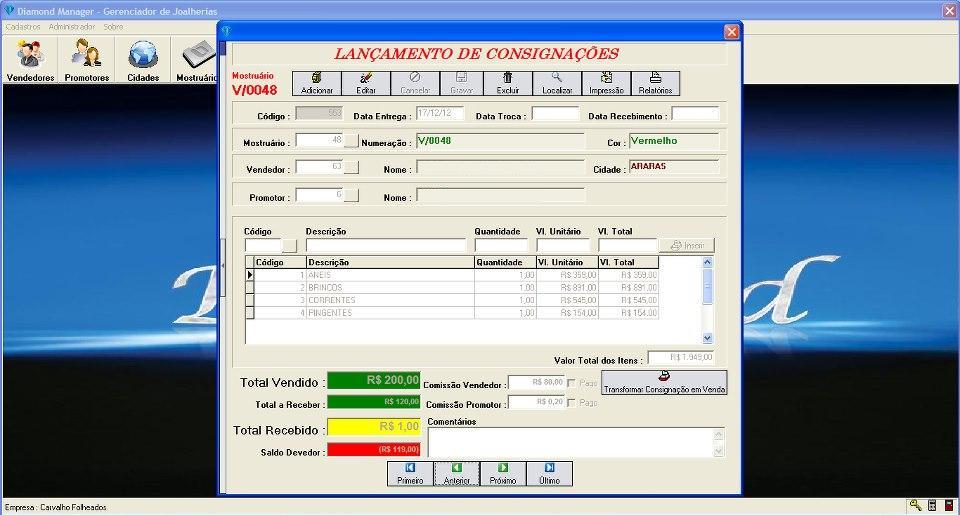Open the Cidades globe icon
Screen dimensions: 960x515
click(x=143, y=62)
